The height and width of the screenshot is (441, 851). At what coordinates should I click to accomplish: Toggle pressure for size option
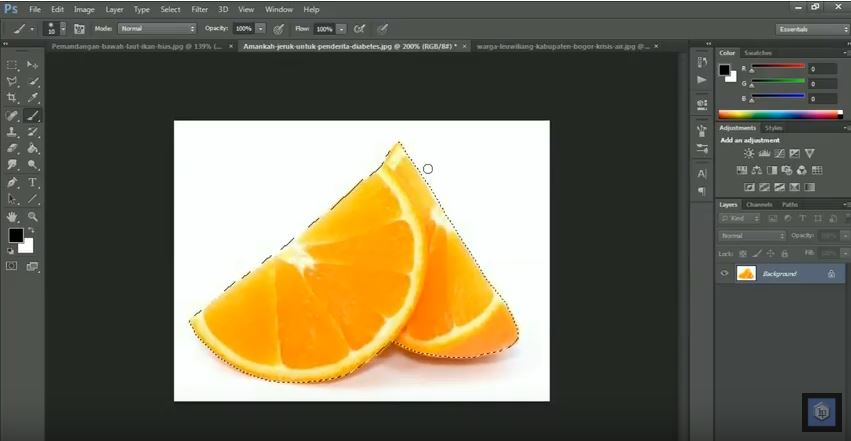[382, 29]
